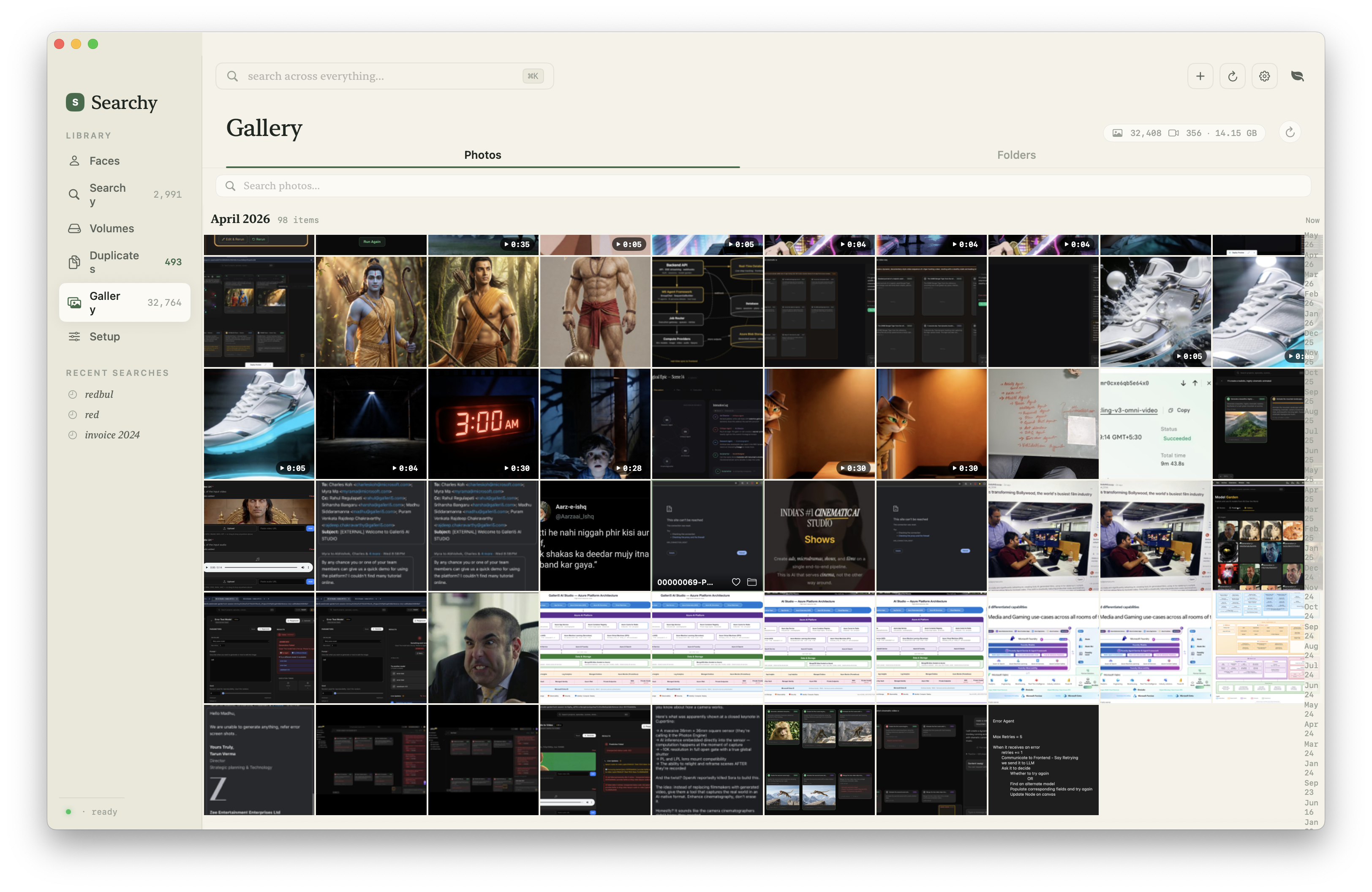Open the white sneaker with blue glow video
1372x892 pixels.
pyautogui.click(x=259, y=424)
